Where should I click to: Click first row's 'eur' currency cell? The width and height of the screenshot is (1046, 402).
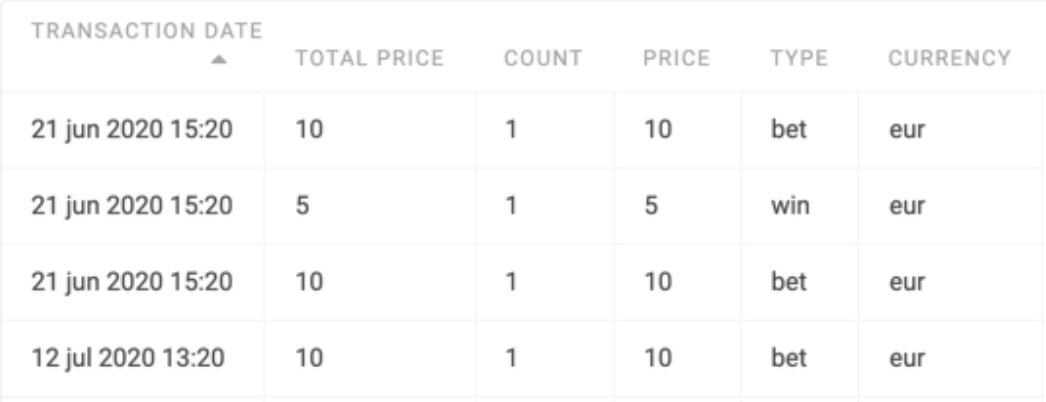[907, 129]
